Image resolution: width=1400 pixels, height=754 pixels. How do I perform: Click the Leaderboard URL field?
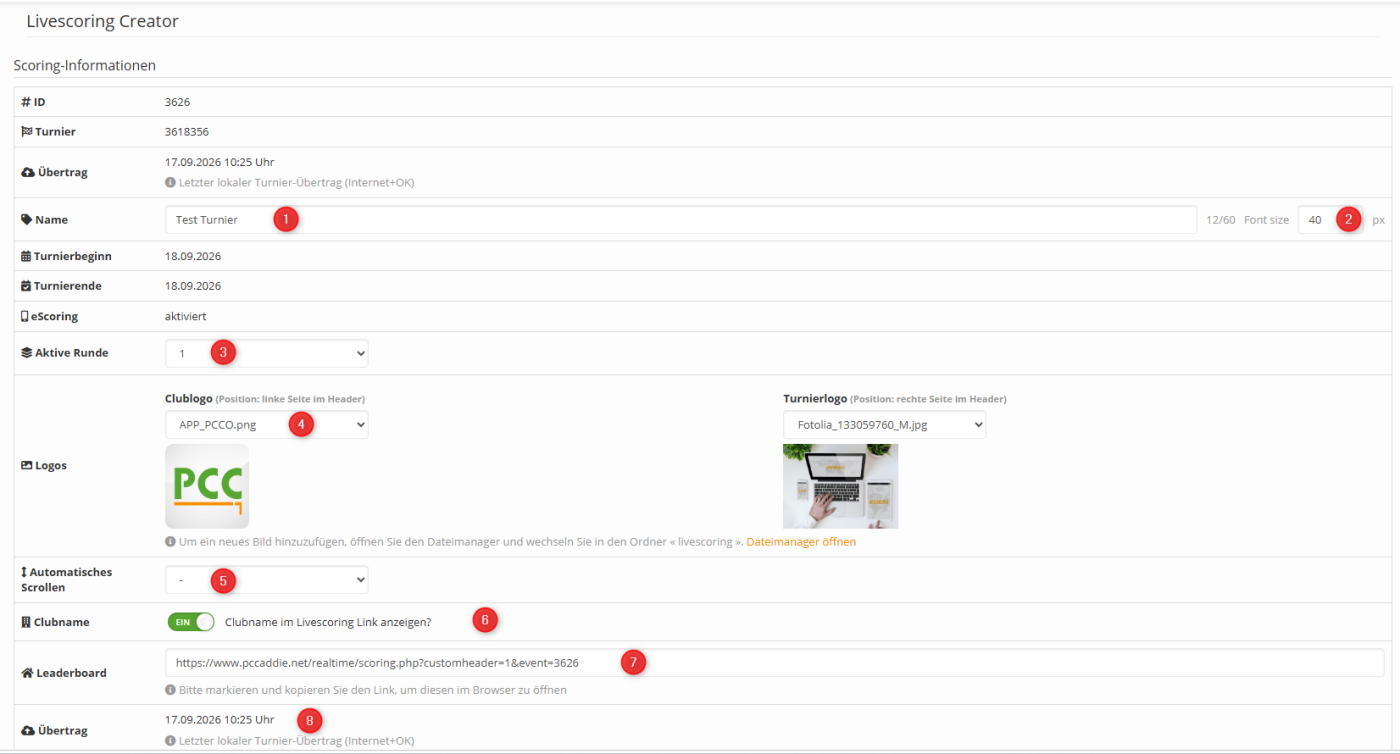pos(775,662)
